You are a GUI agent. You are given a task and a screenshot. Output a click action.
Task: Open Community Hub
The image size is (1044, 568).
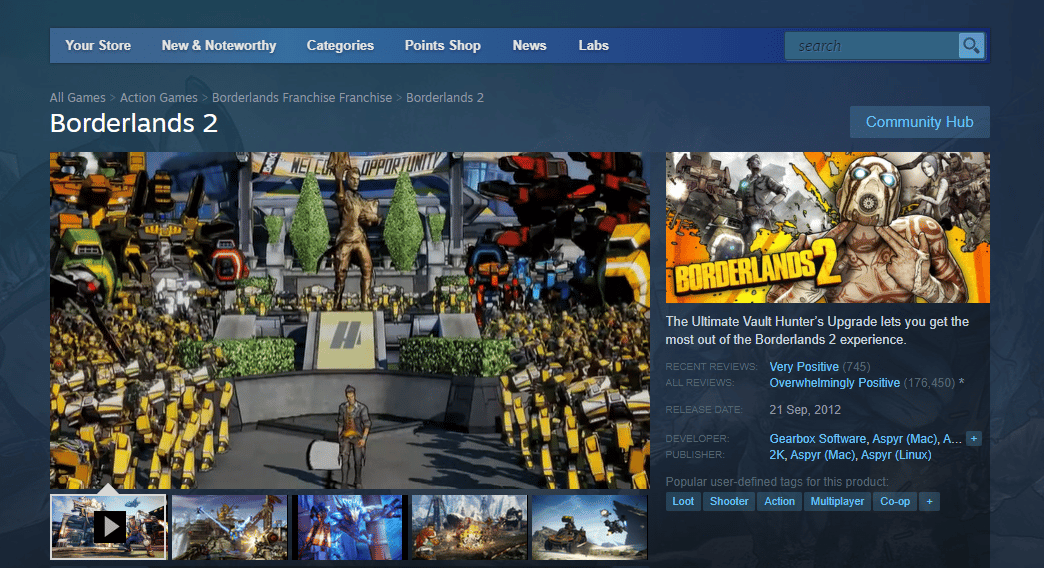(x=919, y=122)
